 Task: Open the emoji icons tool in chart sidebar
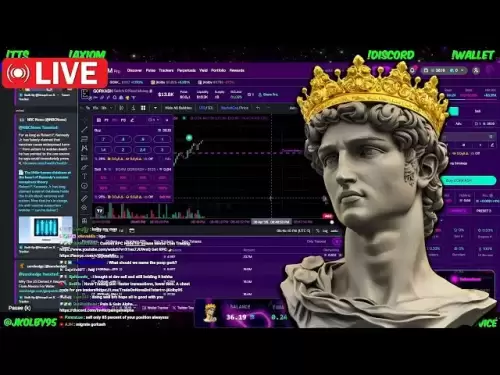point(85,186)
